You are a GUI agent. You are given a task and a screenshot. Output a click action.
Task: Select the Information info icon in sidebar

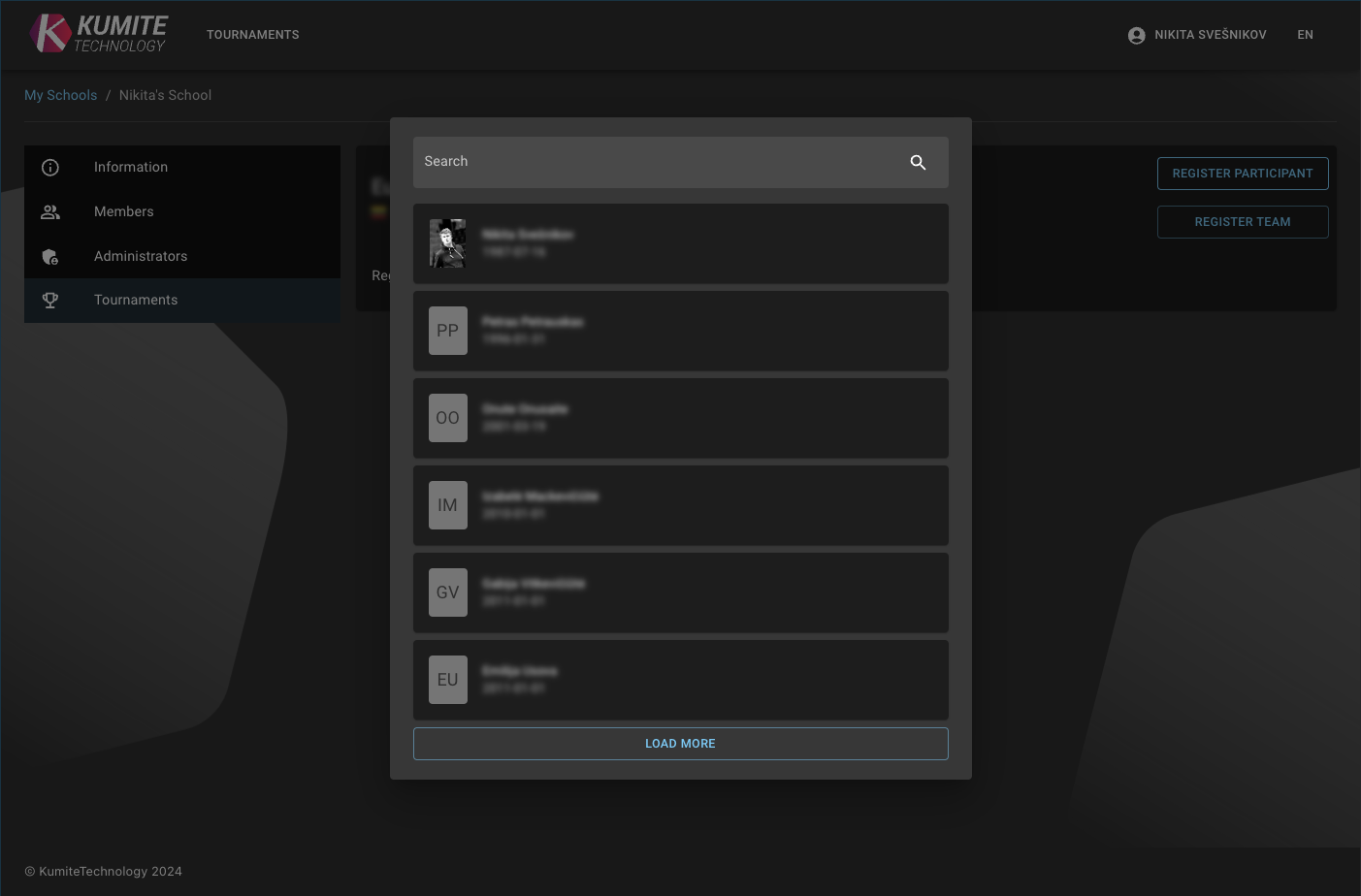(50, 167)
